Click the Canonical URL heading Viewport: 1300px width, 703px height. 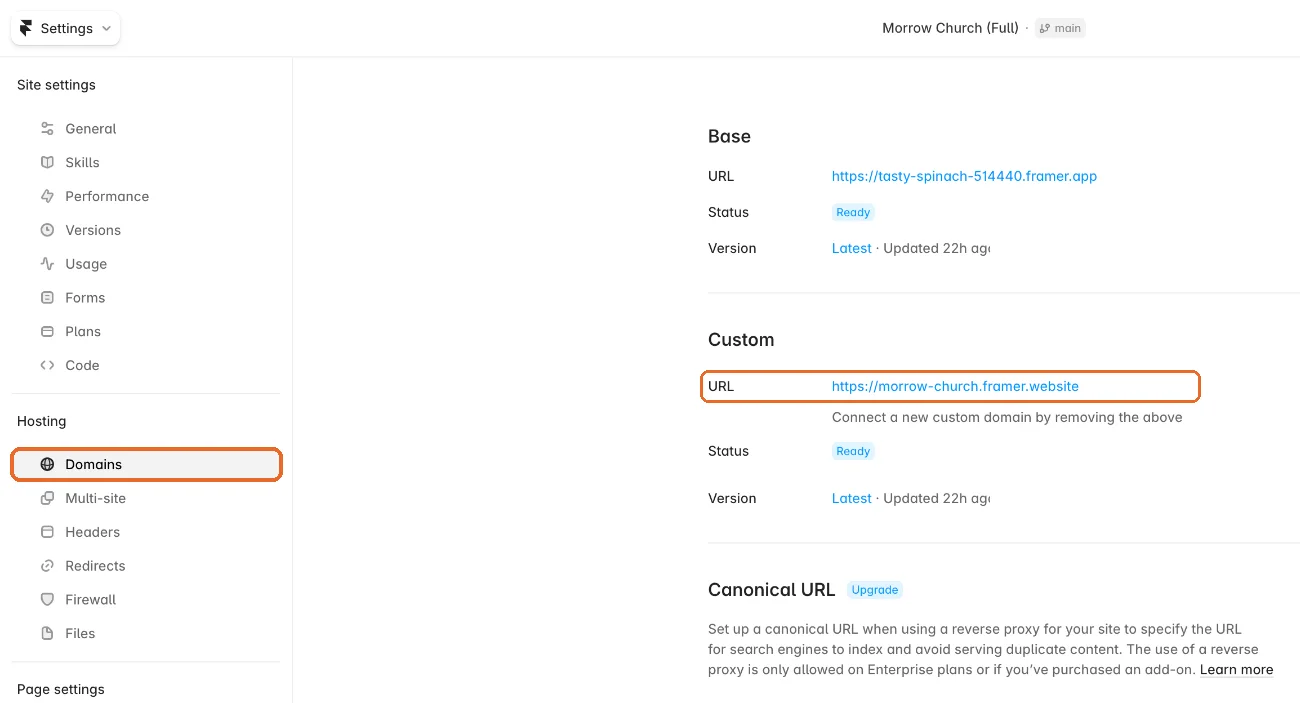(771, 590)
